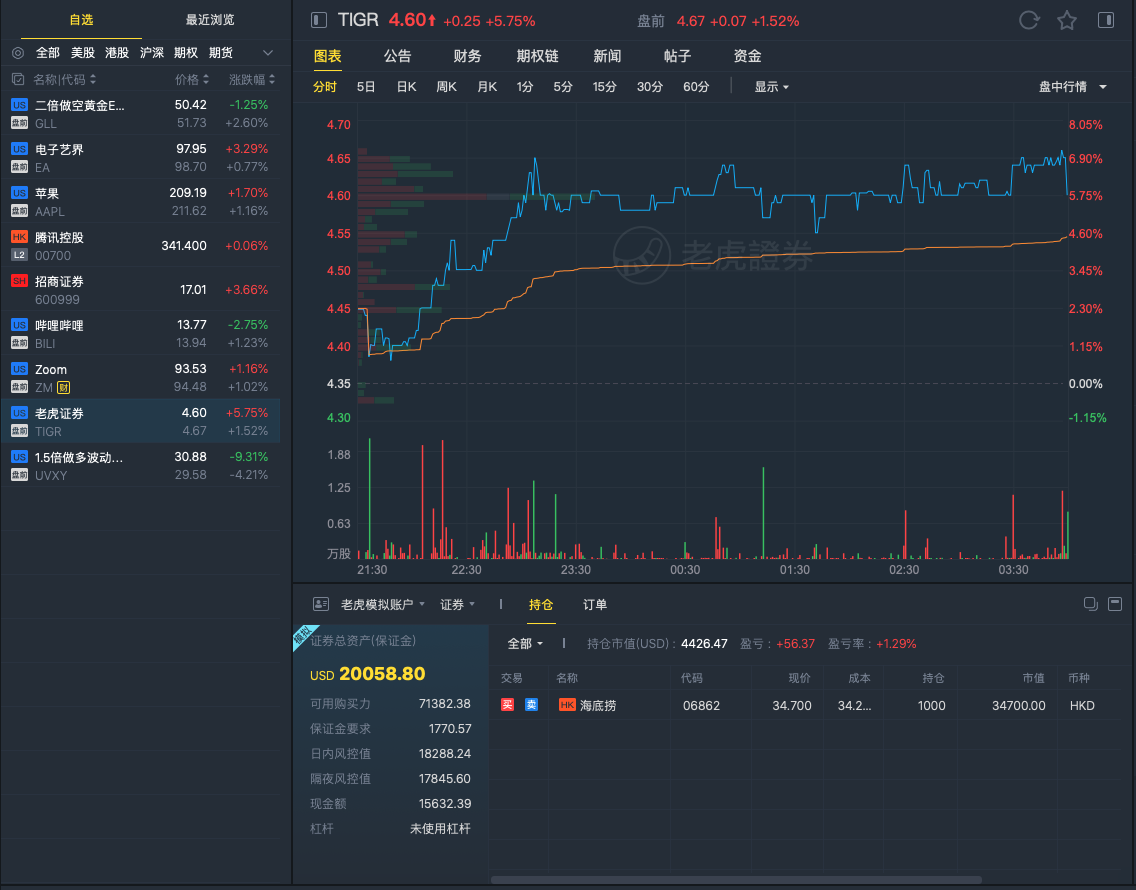This screenshot has width=1136, height=890.
Task: Pop out the account panel into a window
Action: click(x=1090, y=604)
